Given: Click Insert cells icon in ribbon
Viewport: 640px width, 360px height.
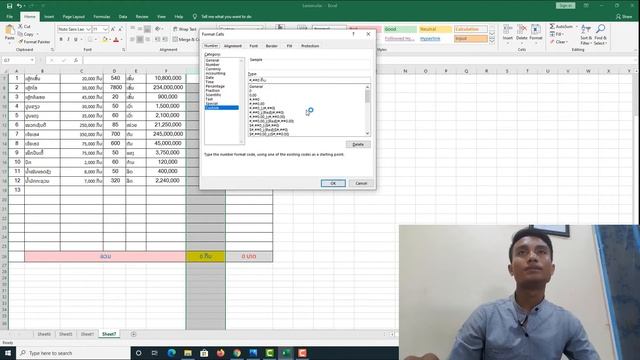Looking at the screenshot, I should click(508, 29).
